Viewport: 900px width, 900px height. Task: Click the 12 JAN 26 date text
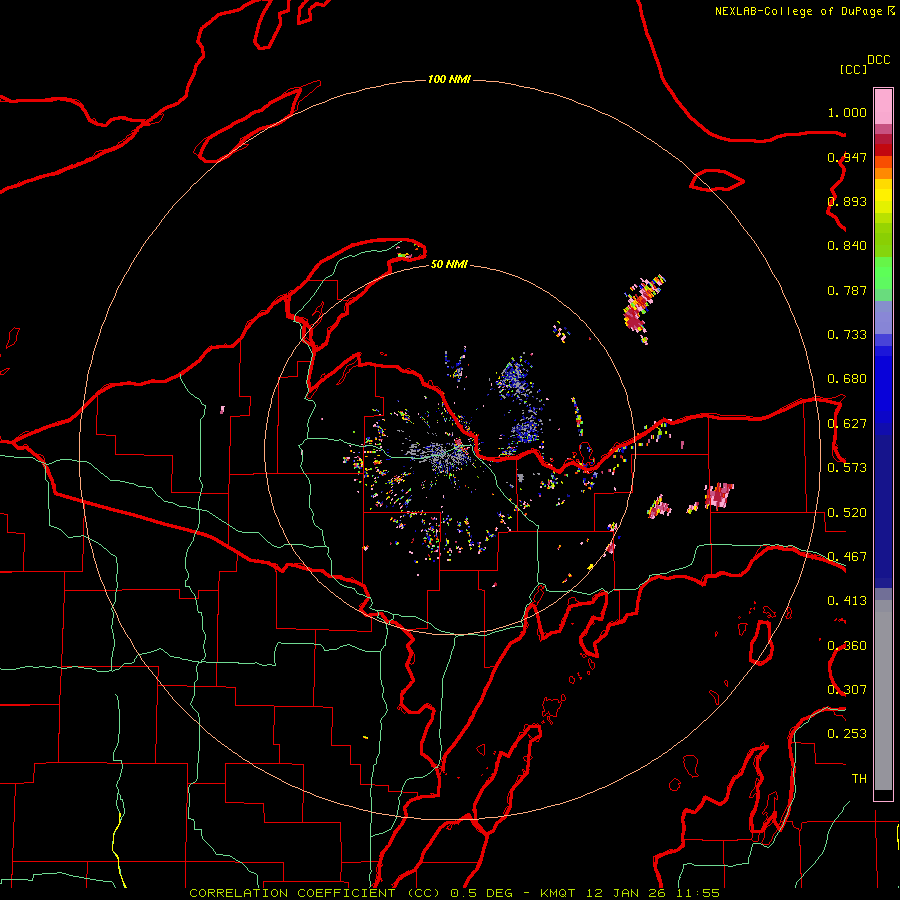click(x=626, y=893)
